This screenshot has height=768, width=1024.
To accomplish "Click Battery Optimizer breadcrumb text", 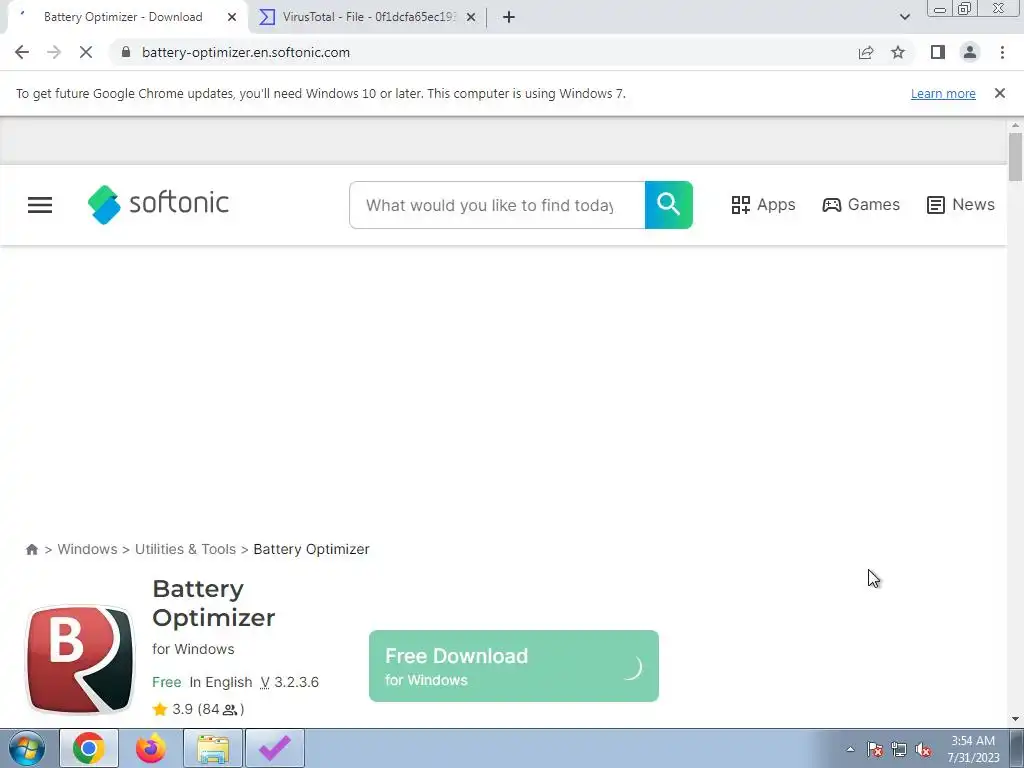I will pos(312,549).
